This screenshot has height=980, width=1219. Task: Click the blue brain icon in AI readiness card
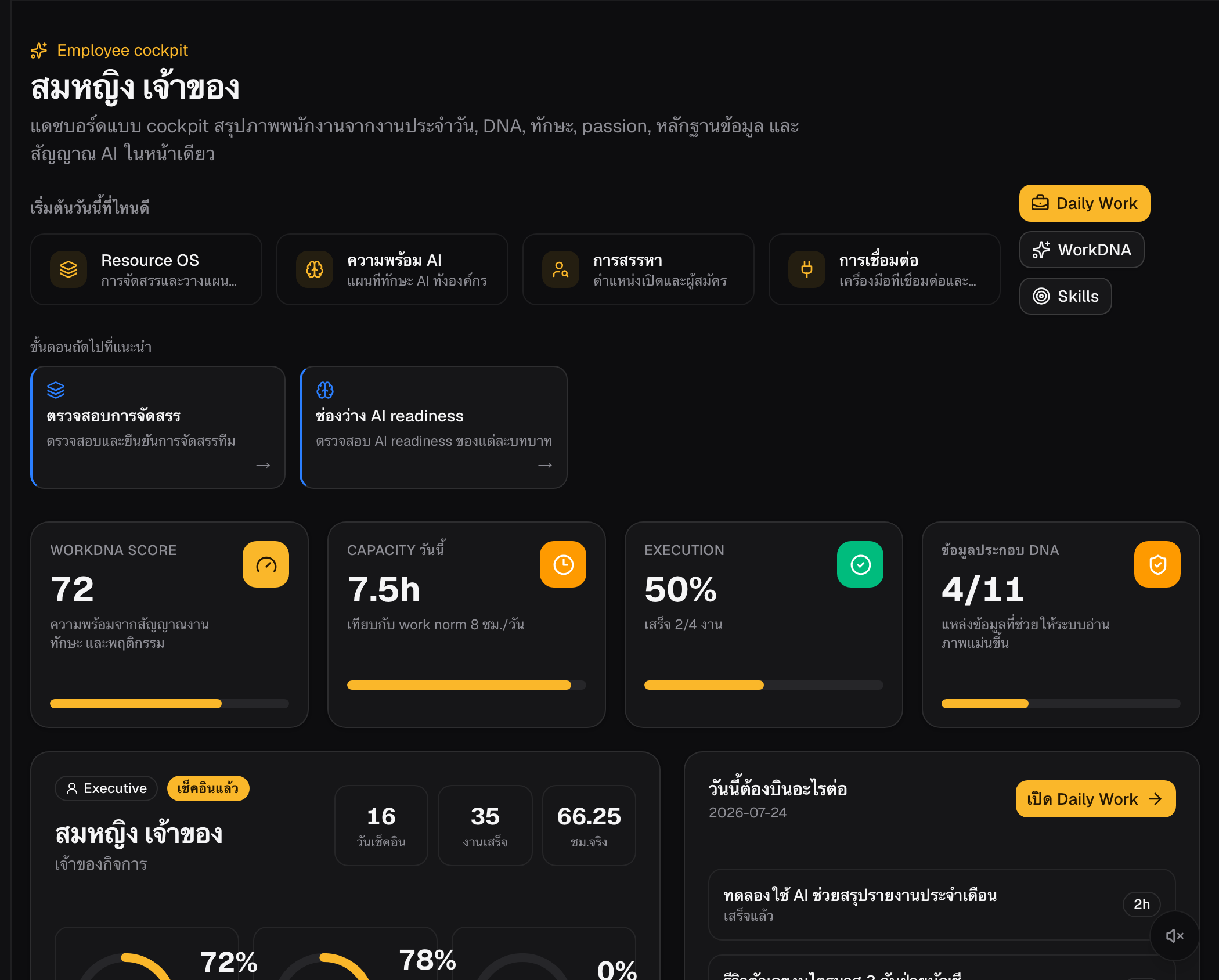(325, 390)
